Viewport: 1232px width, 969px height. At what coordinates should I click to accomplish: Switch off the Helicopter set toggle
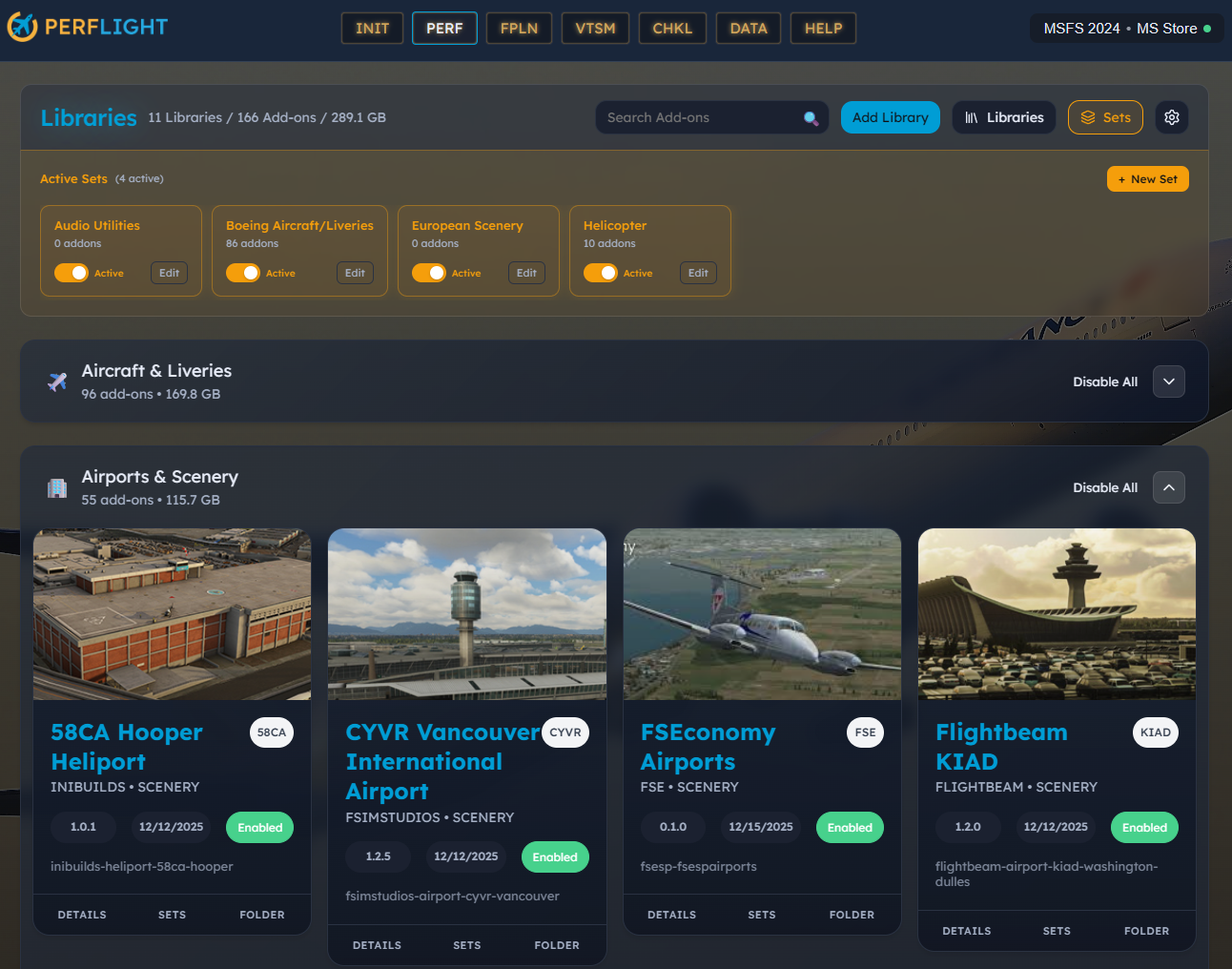pyautogui.click(x=601, y=273)
